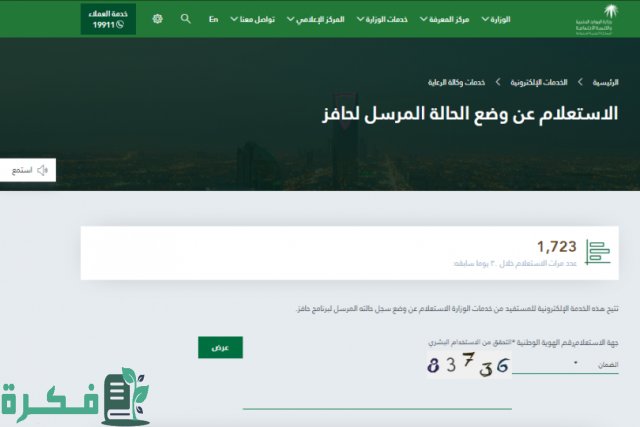Image resolution: width=640 pixels, height=427 pixels.
Task: Expand the مركز المعرفة menu
Action: pos(444,19)
